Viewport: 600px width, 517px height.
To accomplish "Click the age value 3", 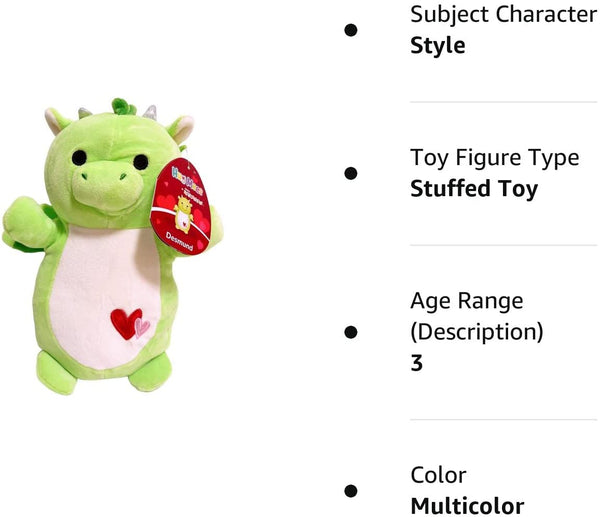I will tap(417, 363).
